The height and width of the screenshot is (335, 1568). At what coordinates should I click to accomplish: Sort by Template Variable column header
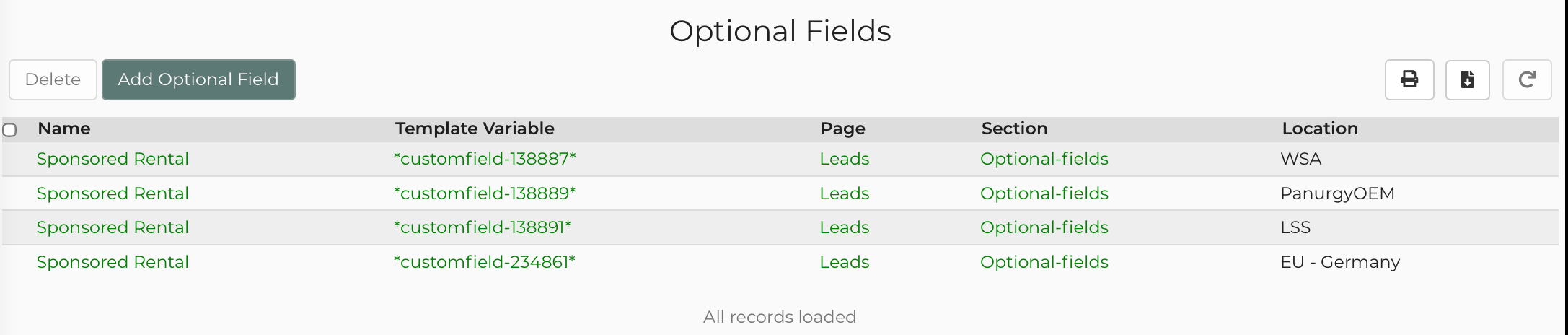[x=475, y=129]
